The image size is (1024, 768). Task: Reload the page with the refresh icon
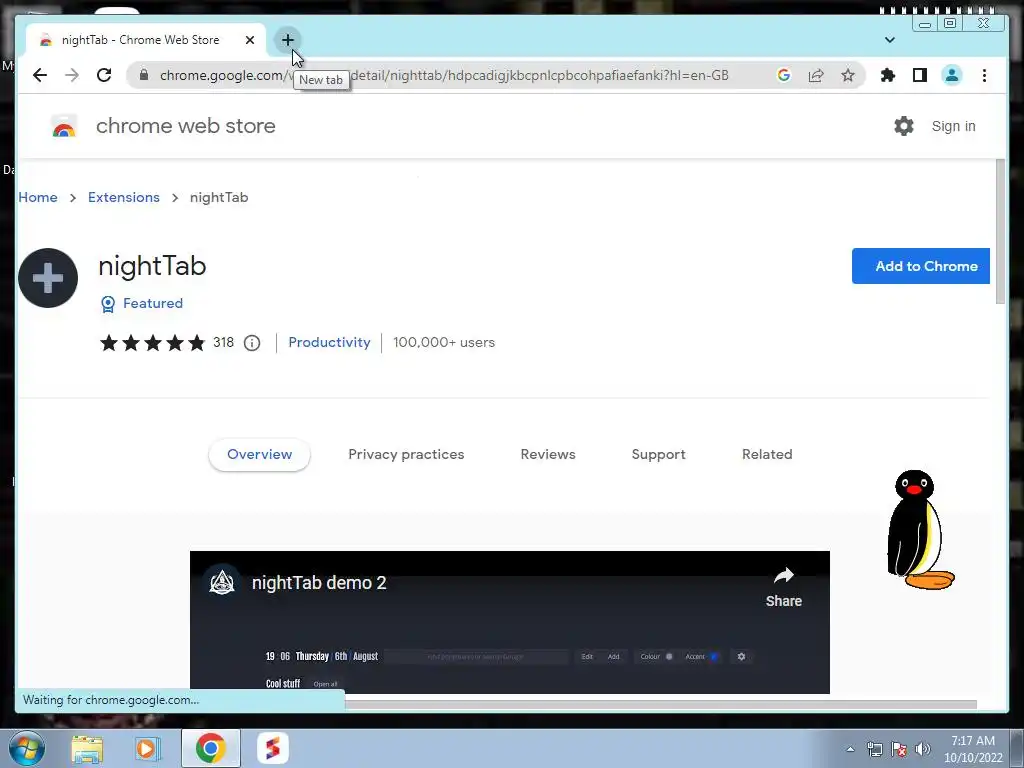click(104, 75)
